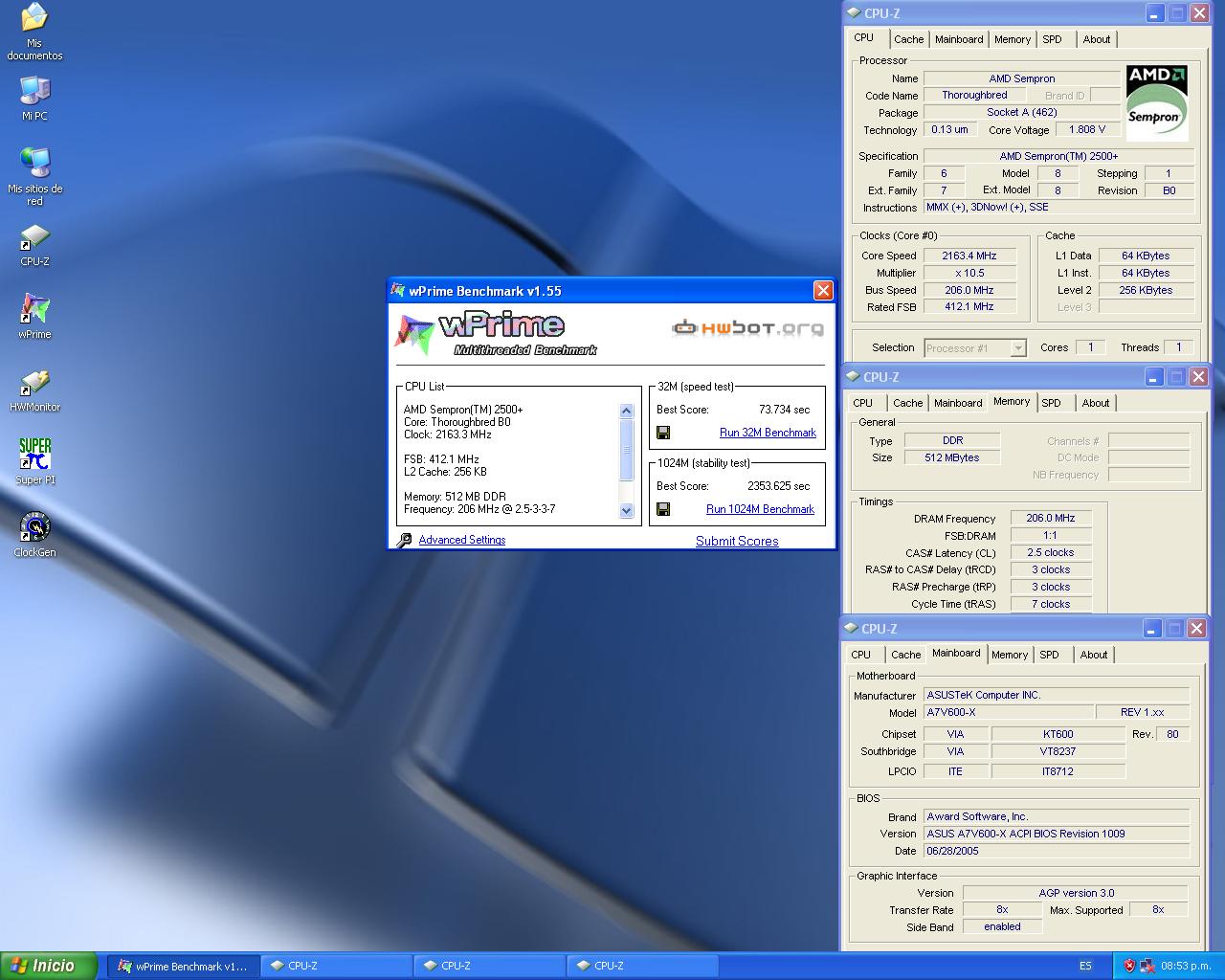Open Mis sitios de red icon
1225x980 pixels.
click(34, 176)
